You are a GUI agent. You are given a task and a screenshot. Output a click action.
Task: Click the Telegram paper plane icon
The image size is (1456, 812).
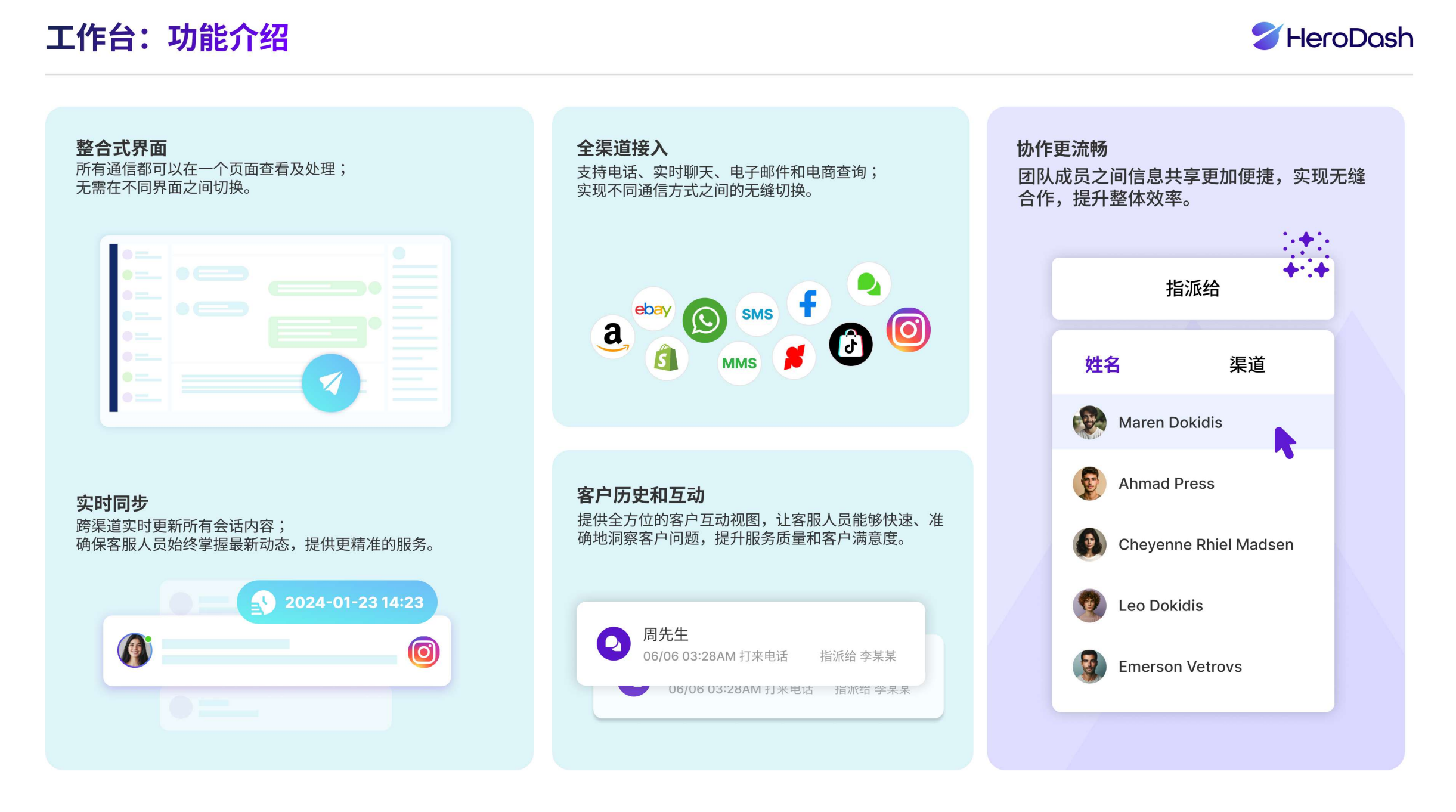pyautogui.click(x=331, y=383)
